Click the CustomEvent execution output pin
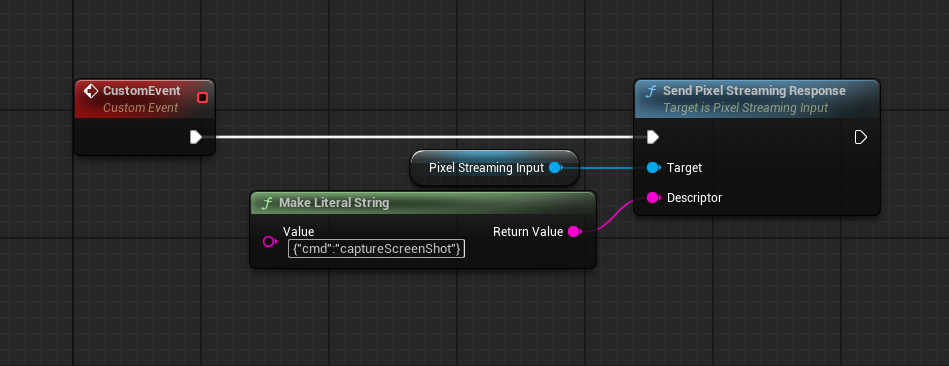This screenshot has height=366, width=949. (195, 137)
